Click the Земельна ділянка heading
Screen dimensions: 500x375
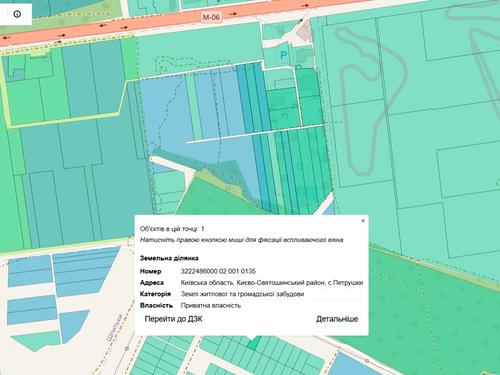pos(169,258)
